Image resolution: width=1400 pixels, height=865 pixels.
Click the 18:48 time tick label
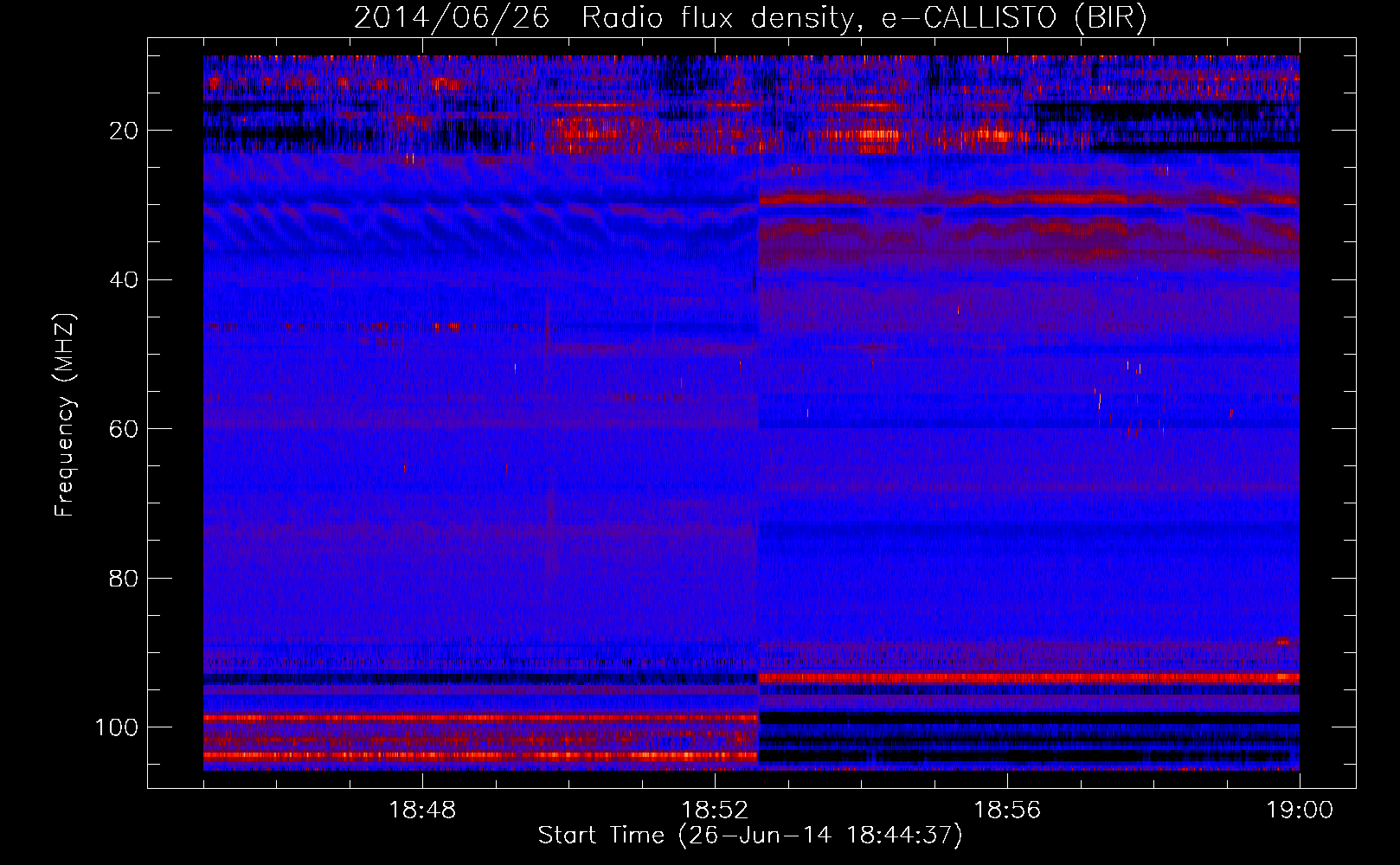click(x=422, y=811)
